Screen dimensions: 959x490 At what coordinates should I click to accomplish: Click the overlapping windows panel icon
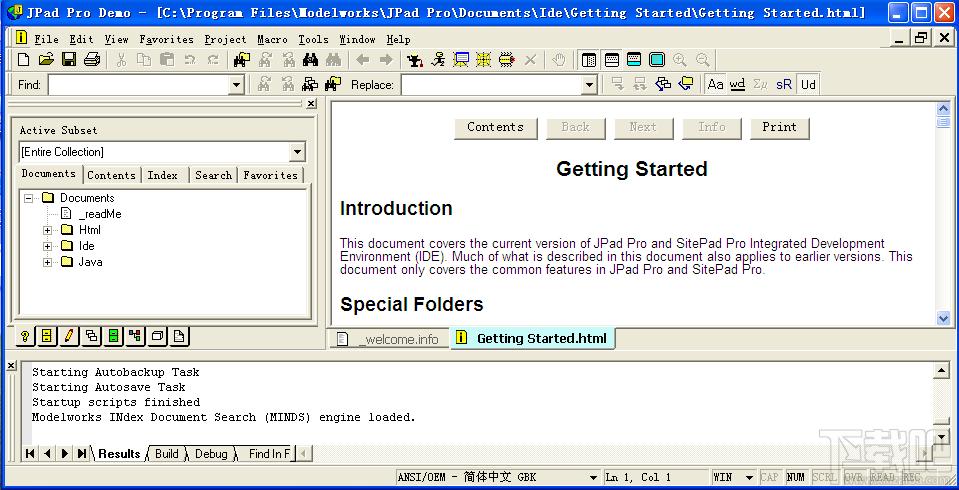pyautogui.click(x=157, y=336)
